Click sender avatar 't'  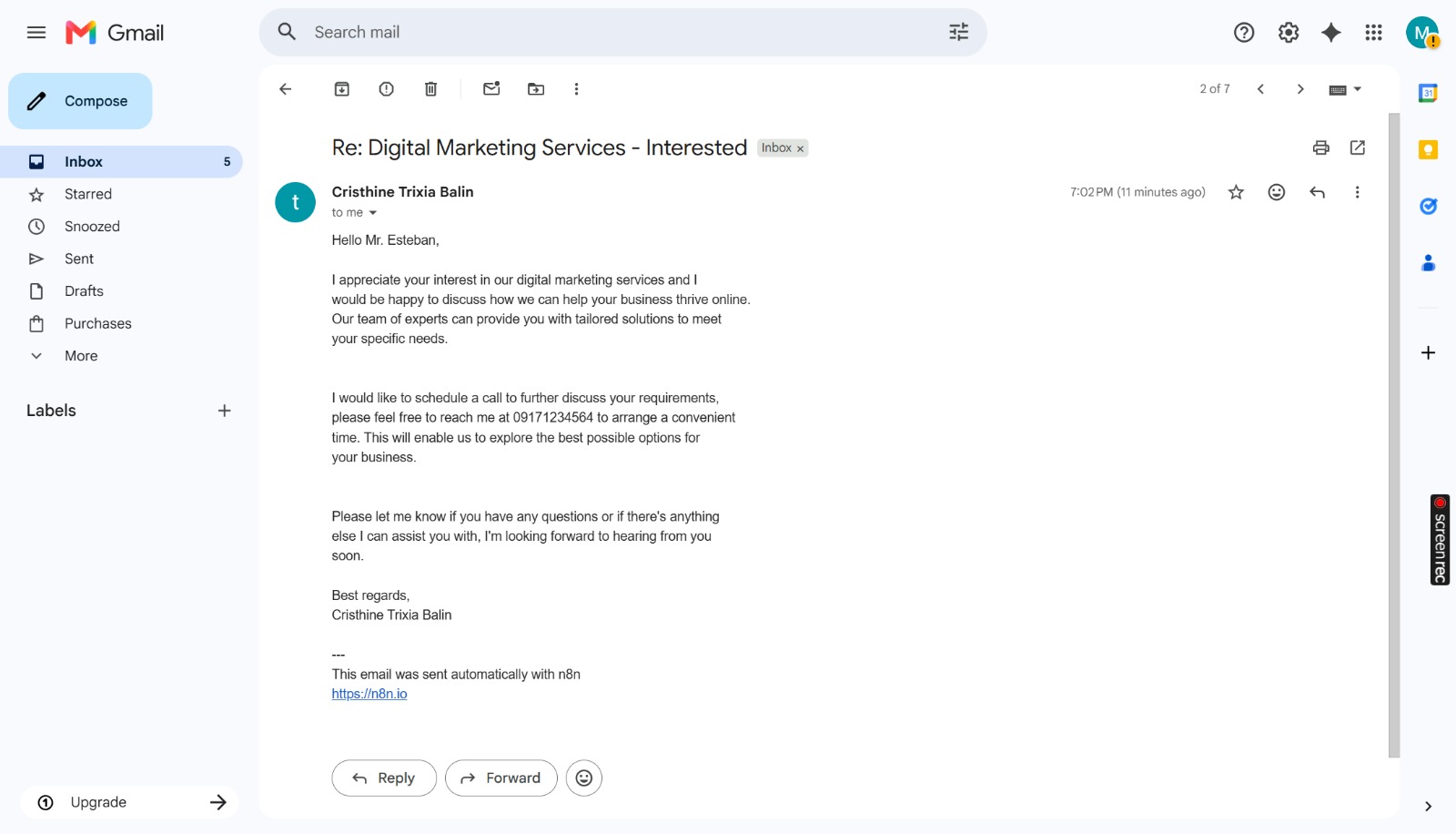pyautogui.click(x=295, y=202)
